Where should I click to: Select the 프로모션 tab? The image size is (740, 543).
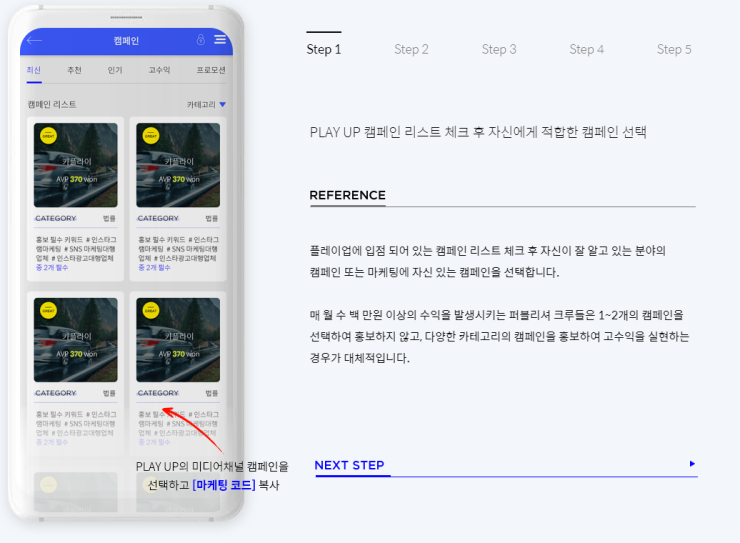(x=211, y=70)
